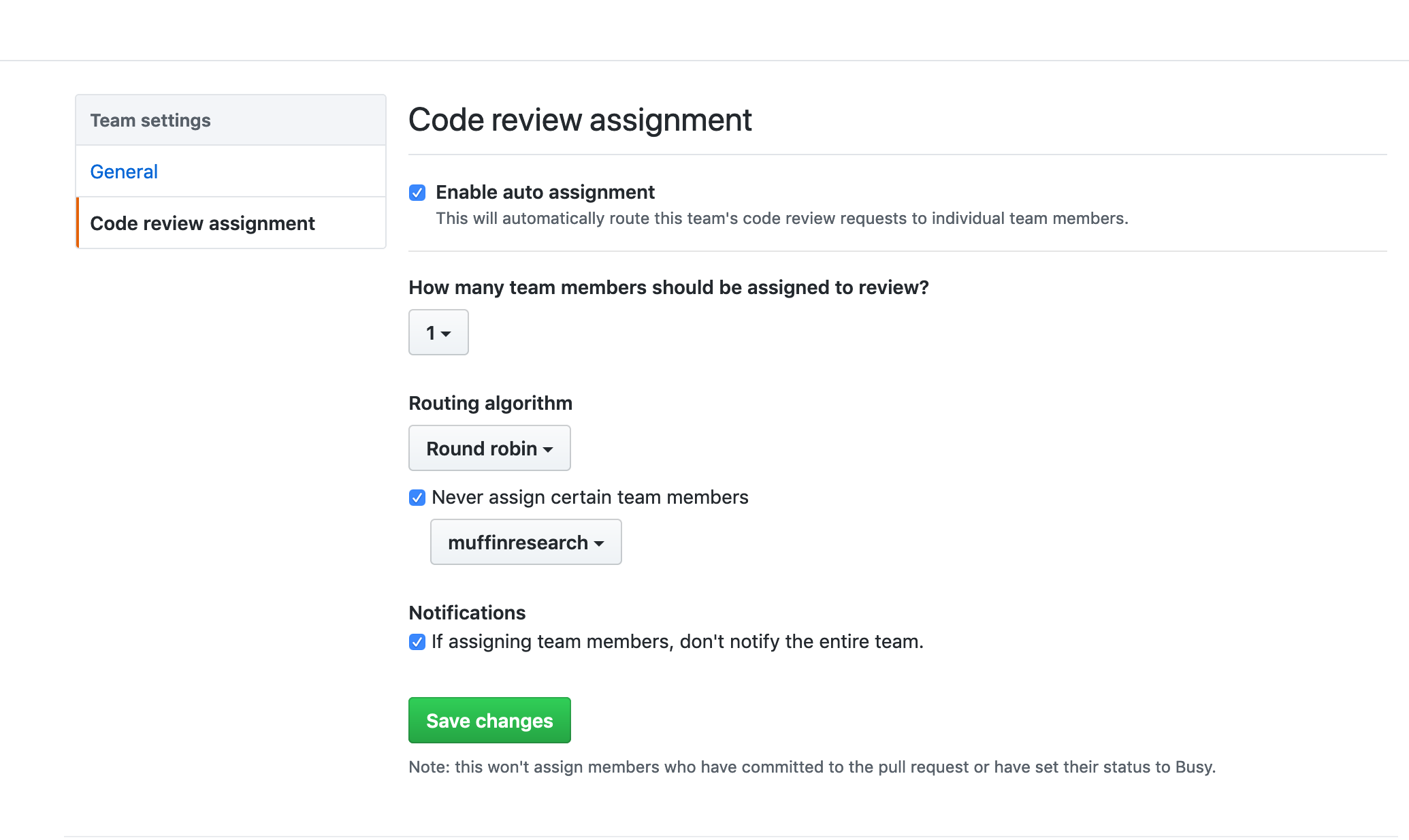
Task: Toggle the don't notify entire team checkbox
Action: (417, 642)
